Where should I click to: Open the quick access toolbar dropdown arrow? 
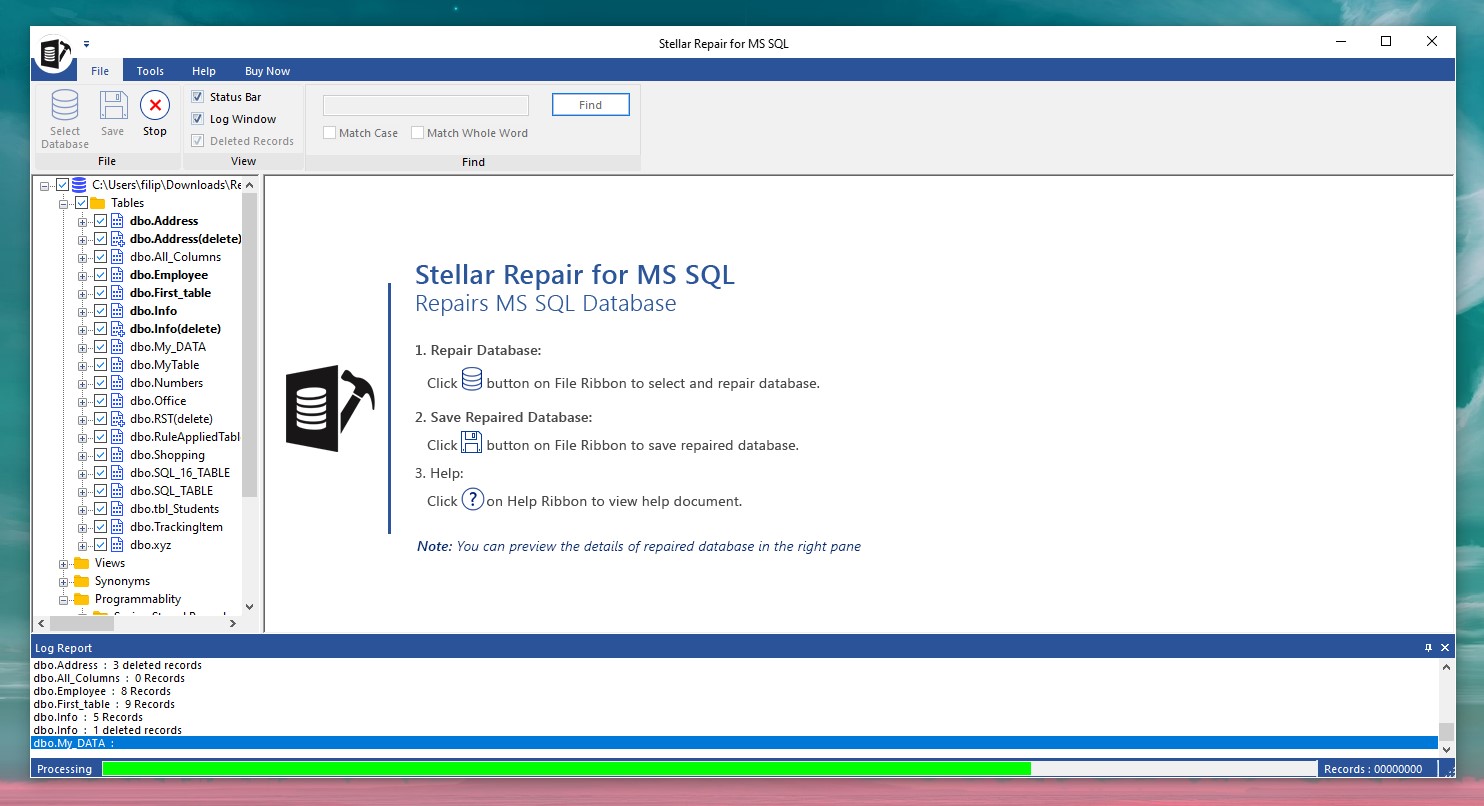click(x=87, y=44)
